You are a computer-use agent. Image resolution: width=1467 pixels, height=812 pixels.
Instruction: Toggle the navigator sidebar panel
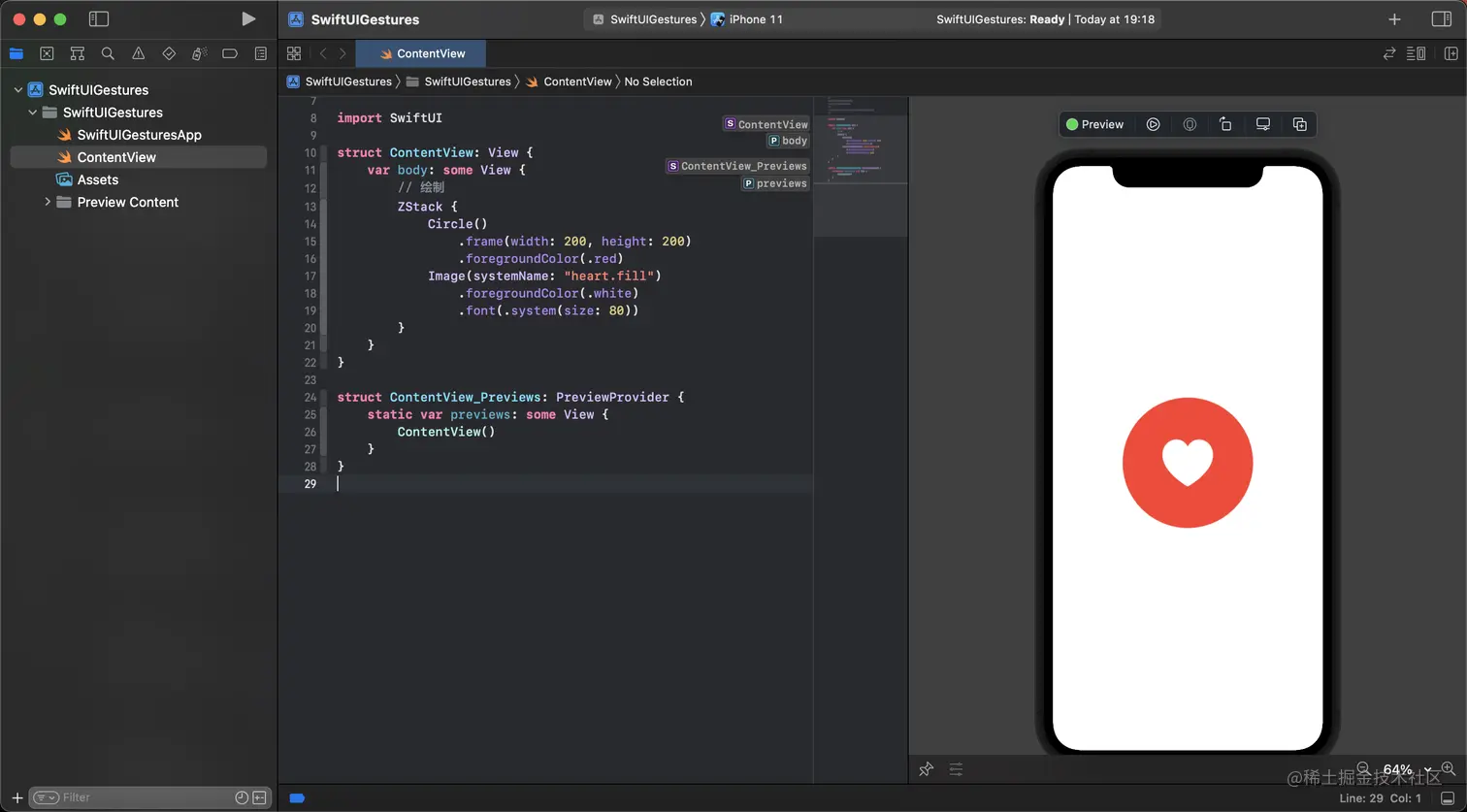coord(98,18)
